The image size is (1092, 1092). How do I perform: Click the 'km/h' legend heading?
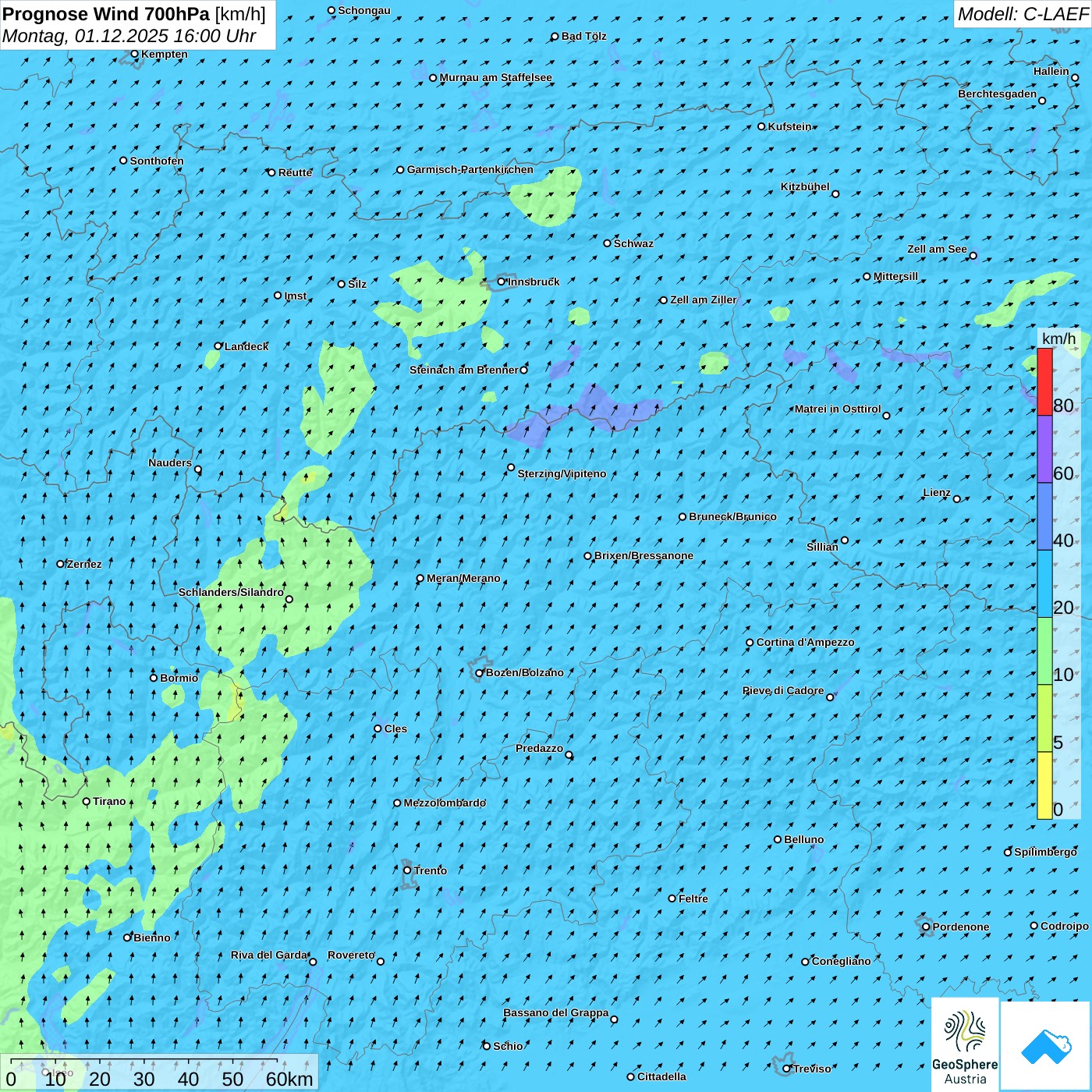(1059, 339)
